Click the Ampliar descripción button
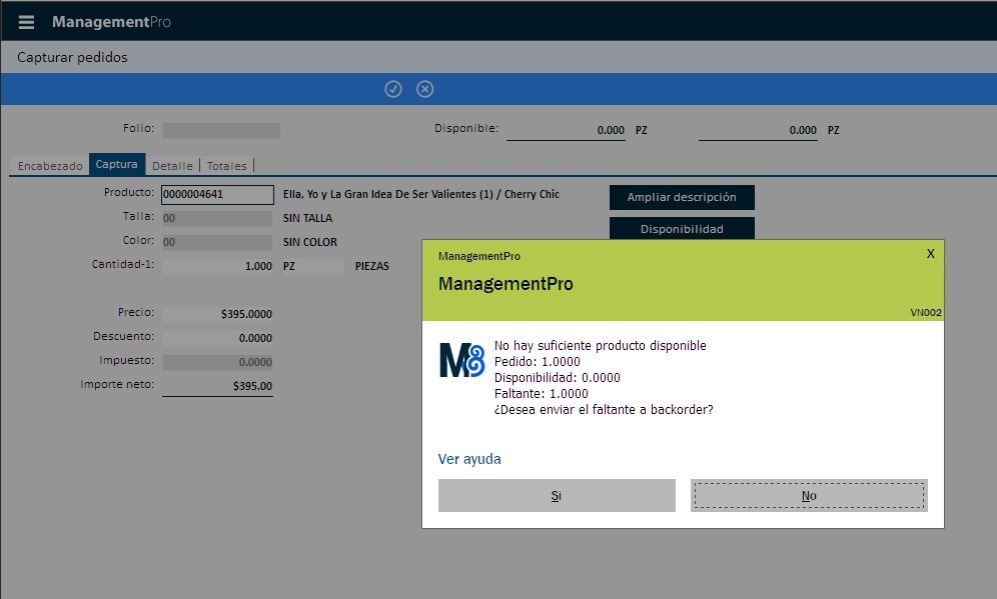 681,197
